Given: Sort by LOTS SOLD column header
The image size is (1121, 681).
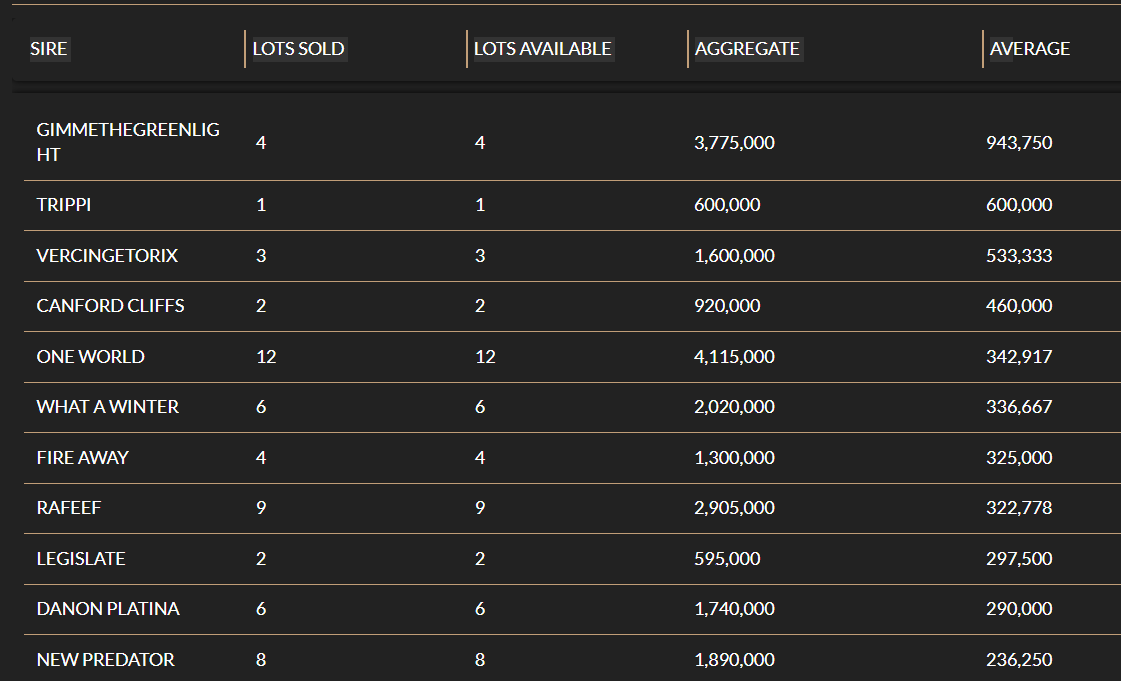Looking at the screenshot, I should [298, 49].
